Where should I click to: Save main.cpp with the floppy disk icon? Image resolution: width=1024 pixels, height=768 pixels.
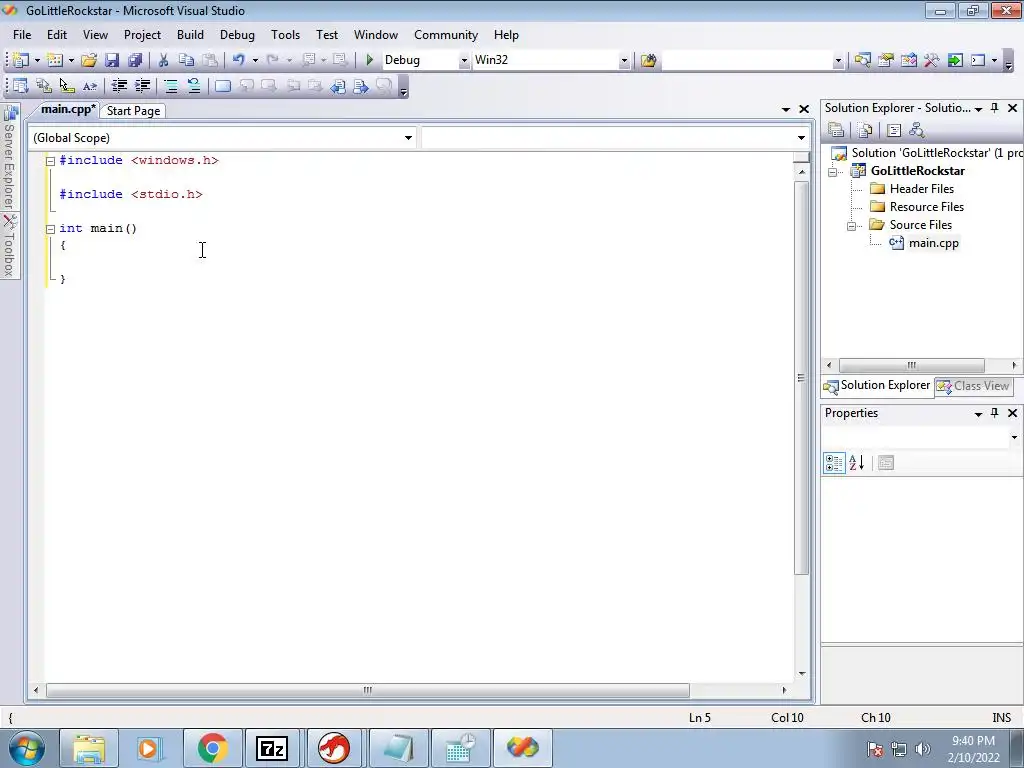click(x=112, y=60)
